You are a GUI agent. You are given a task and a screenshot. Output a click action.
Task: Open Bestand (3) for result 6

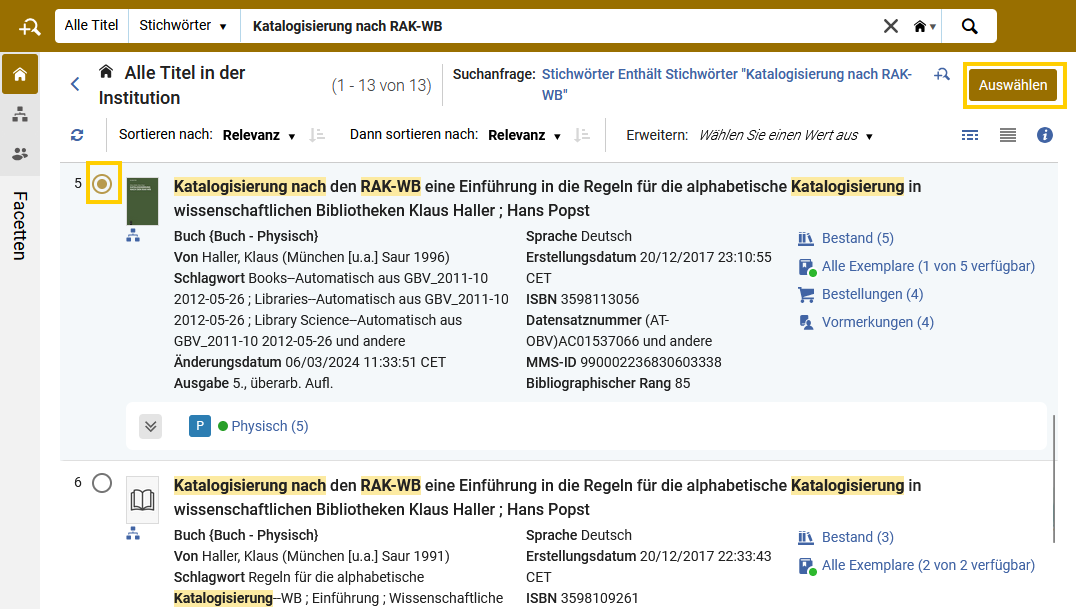tap(857, 537)
